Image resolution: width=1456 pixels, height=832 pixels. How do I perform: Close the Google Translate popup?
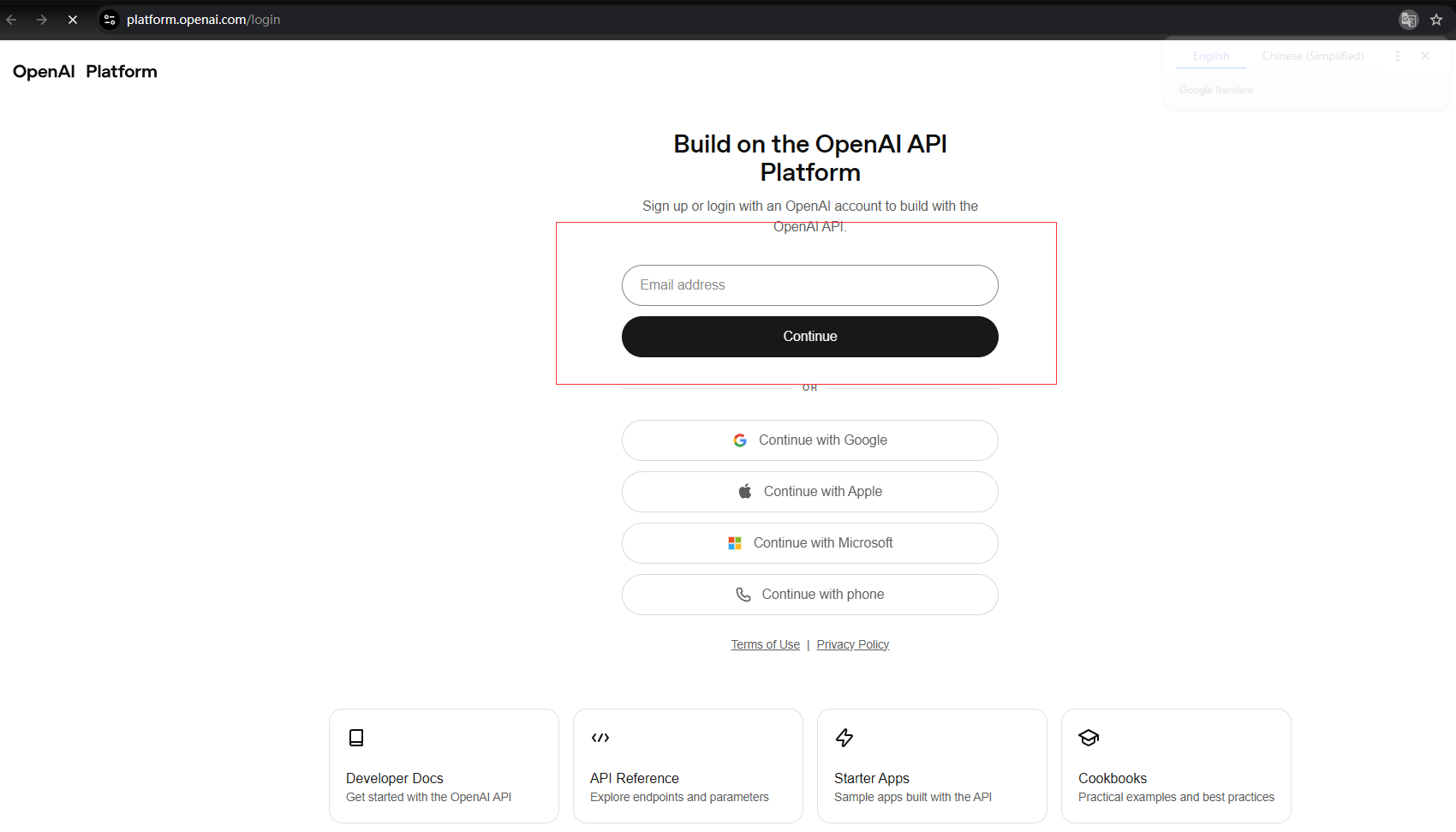[1425, 56]
